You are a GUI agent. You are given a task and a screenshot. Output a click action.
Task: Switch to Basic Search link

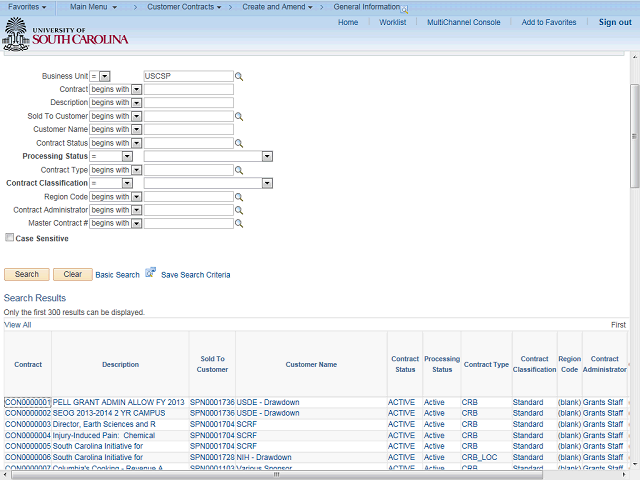[118, 275]
